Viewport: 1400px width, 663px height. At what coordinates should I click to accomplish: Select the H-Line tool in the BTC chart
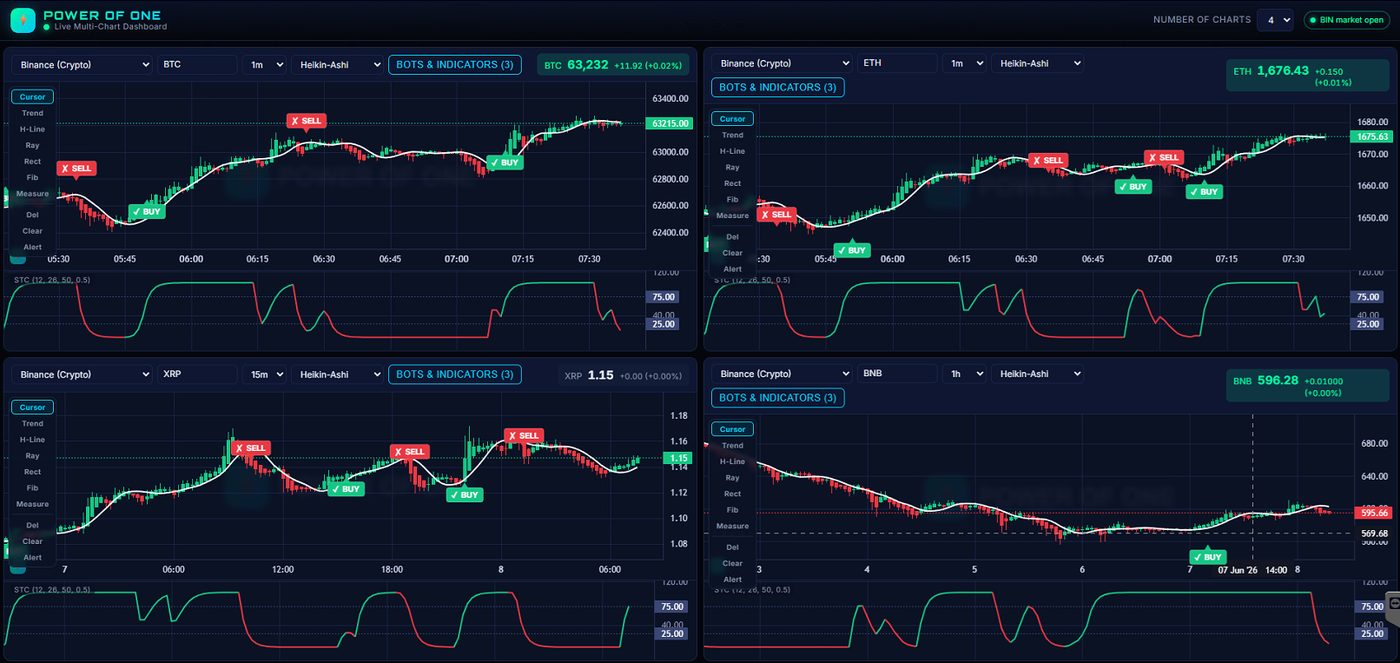(x=32, y=129)
